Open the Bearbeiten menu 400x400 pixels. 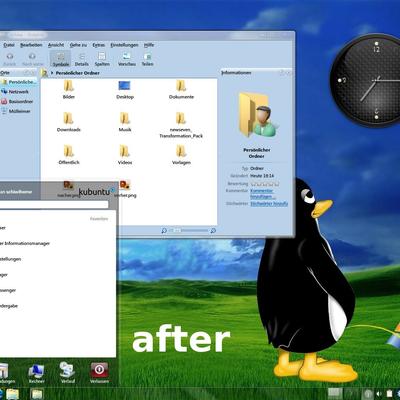(31, 45)
